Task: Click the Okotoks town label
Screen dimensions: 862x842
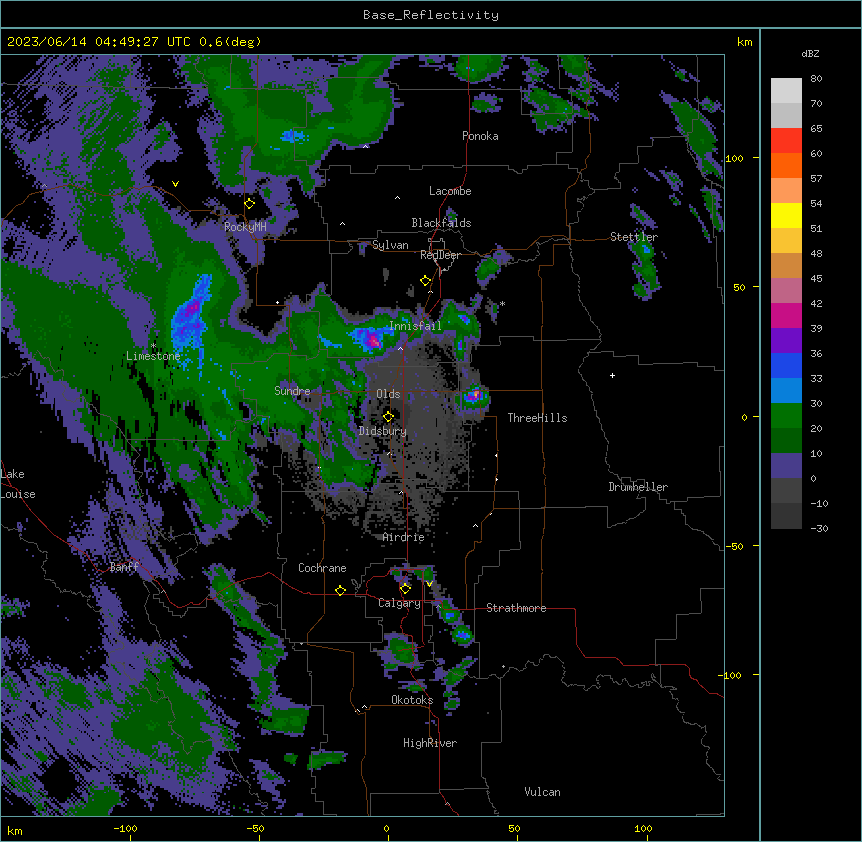Action: tap(412, 700)
